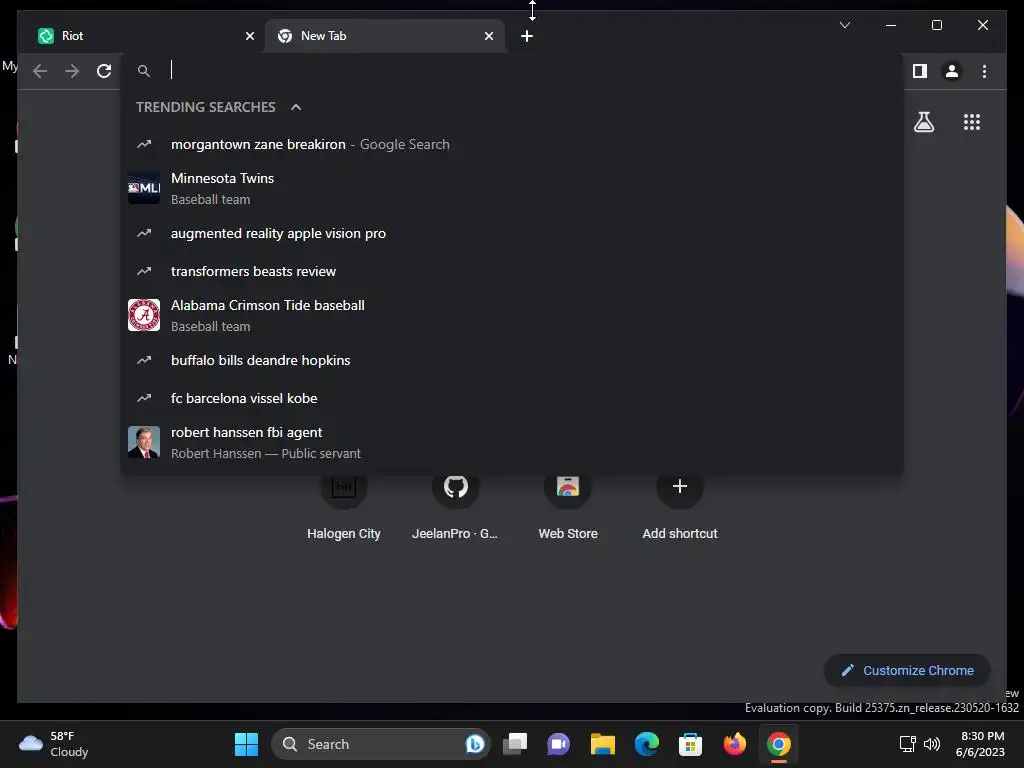Click the MLB logo thumbnail
This screenshot has height=768, width=1024.
coord(144,188)
